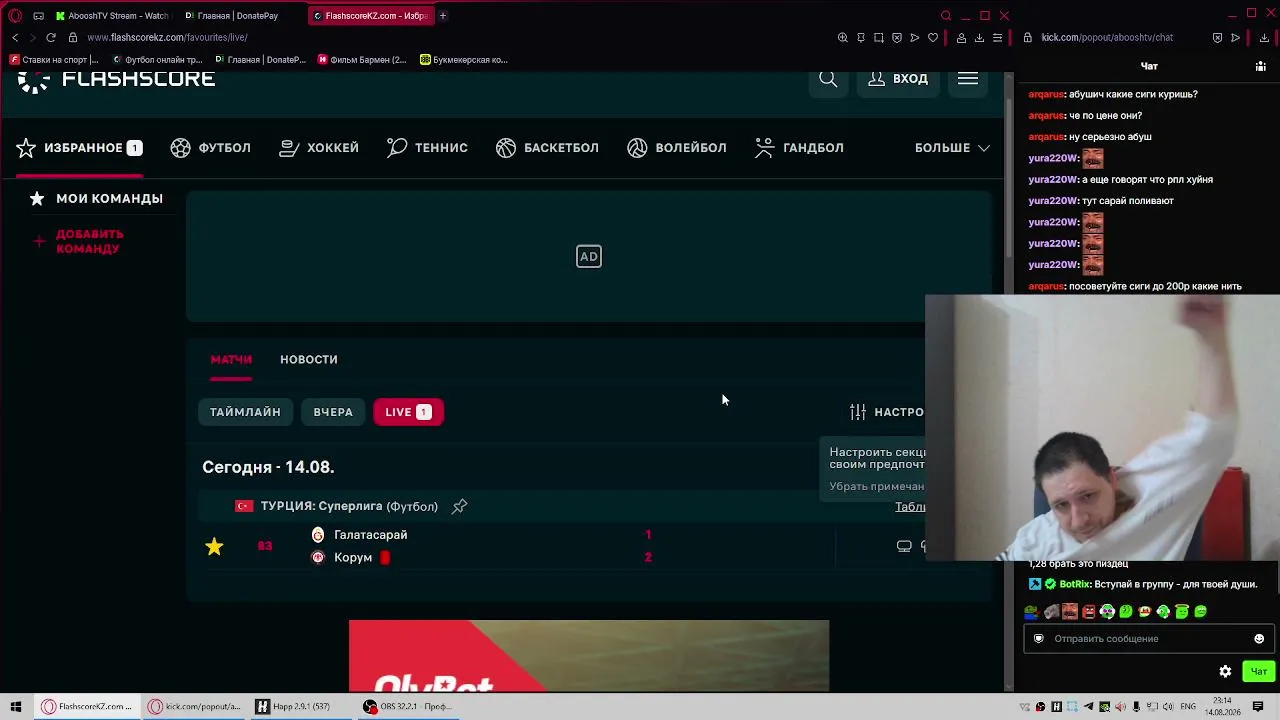This screenshot has width=1280, height=720.
Task: Select the LIVE filter
Action: (408, 412)
